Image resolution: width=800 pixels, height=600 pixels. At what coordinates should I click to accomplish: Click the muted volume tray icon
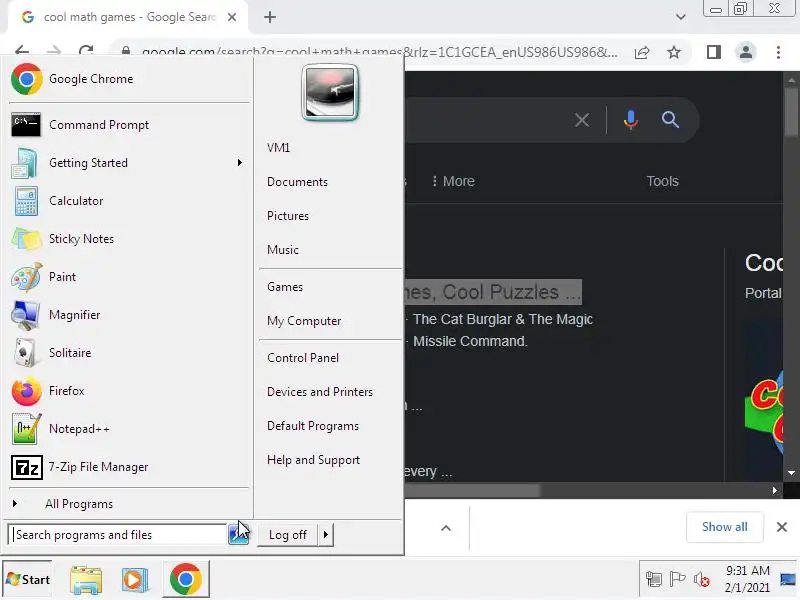click(701, 580)
